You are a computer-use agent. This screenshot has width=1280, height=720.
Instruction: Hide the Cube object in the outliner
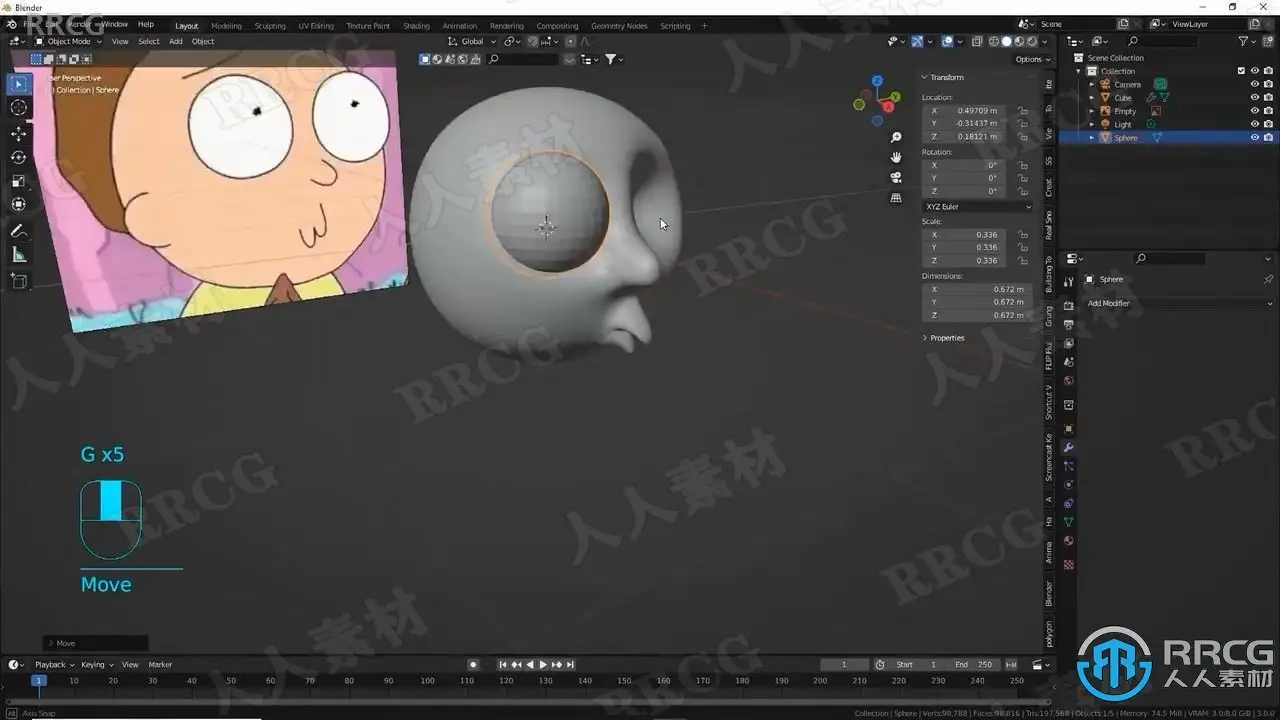pyautogui.click(x=1255, y=98)
